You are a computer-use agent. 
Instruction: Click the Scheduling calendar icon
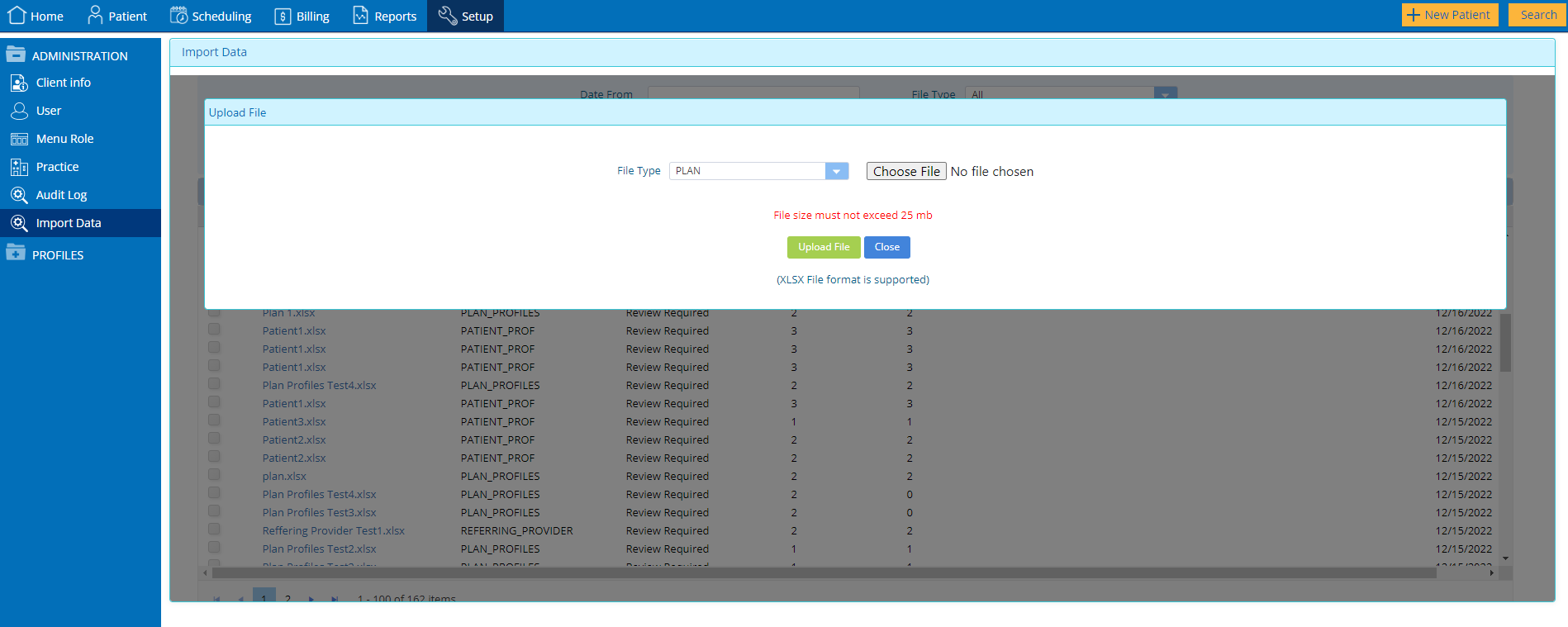178,15
